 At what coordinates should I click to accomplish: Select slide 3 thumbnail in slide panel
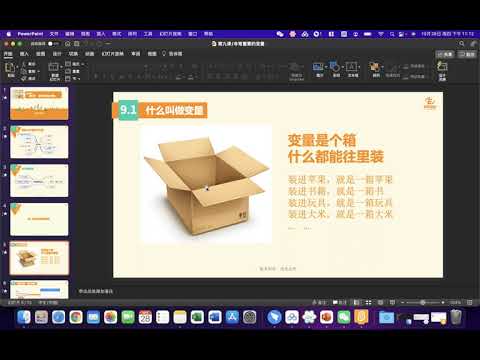(39, 181)
